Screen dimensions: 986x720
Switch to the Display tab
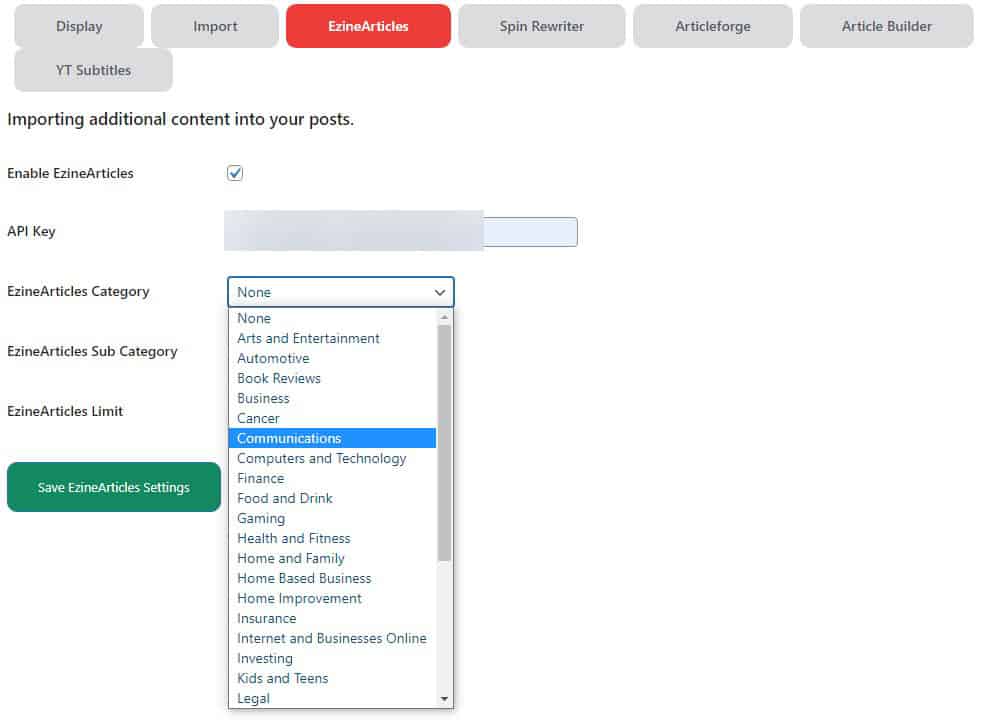pyautogui.click(x=79, y=26)
